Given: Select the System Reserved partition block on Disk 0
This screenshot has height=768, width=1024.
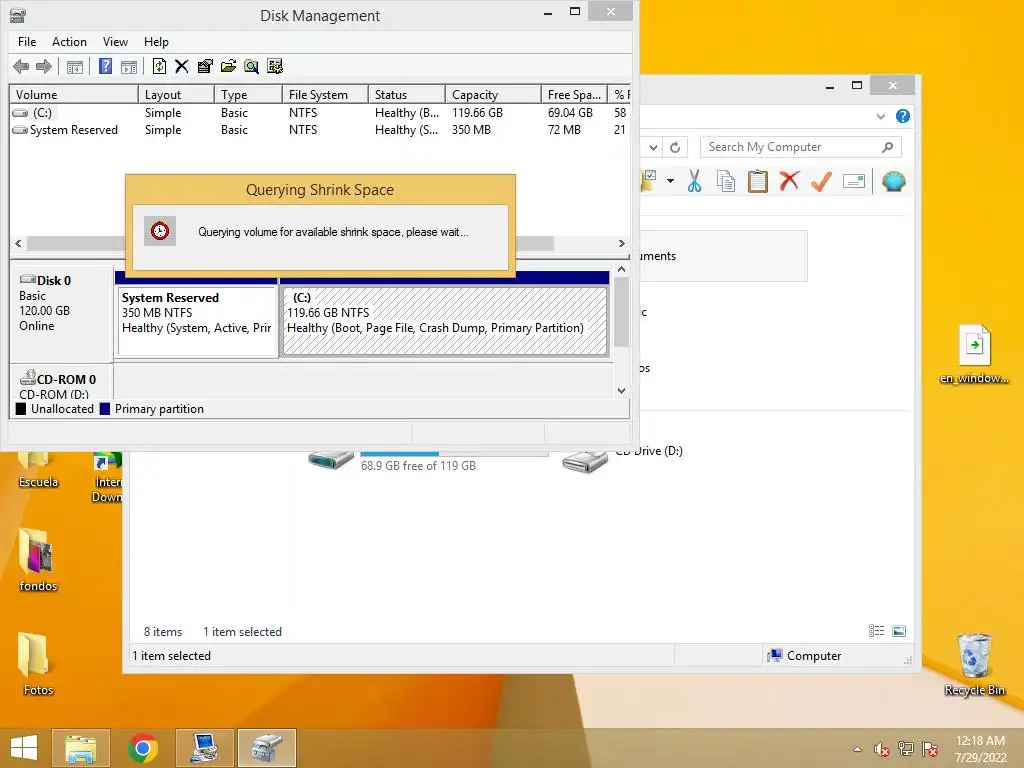Looking at the screenshot, I should point(197,321).
